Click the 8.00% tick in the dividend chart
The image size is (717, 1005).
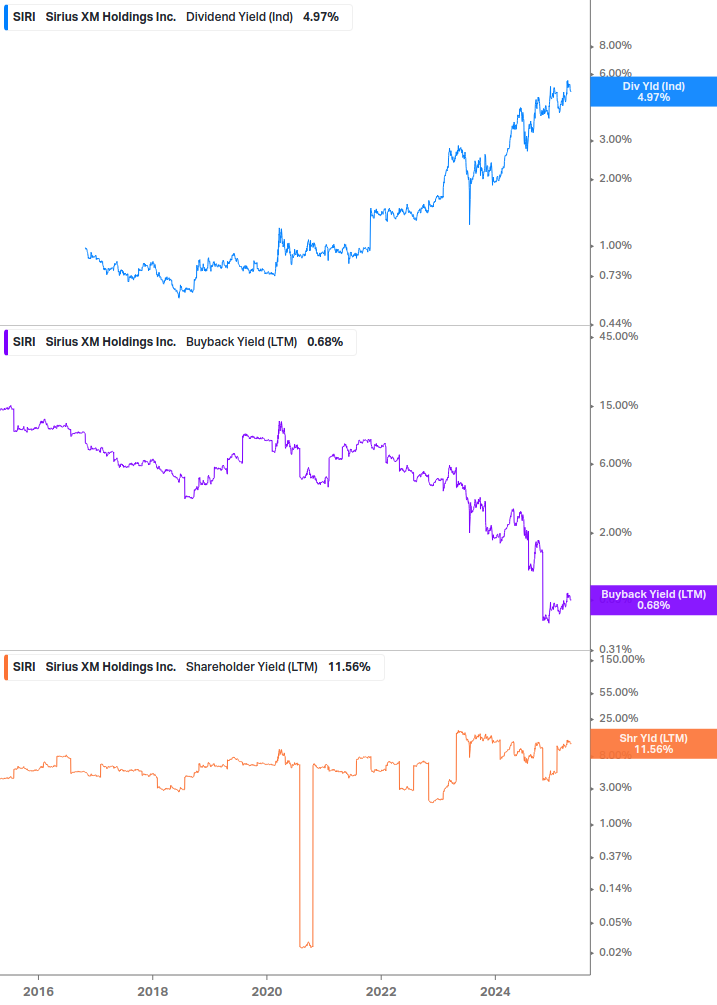(x=615, y=46)
